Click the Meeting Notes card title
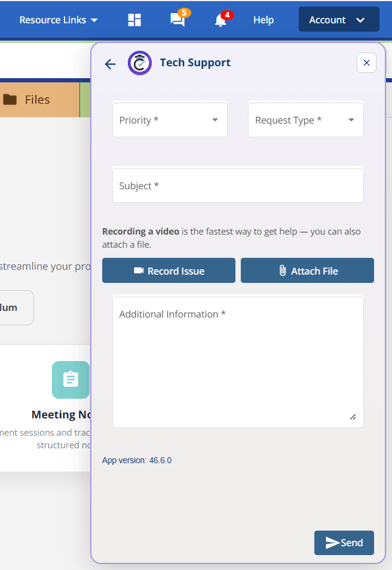 (61, 414)
